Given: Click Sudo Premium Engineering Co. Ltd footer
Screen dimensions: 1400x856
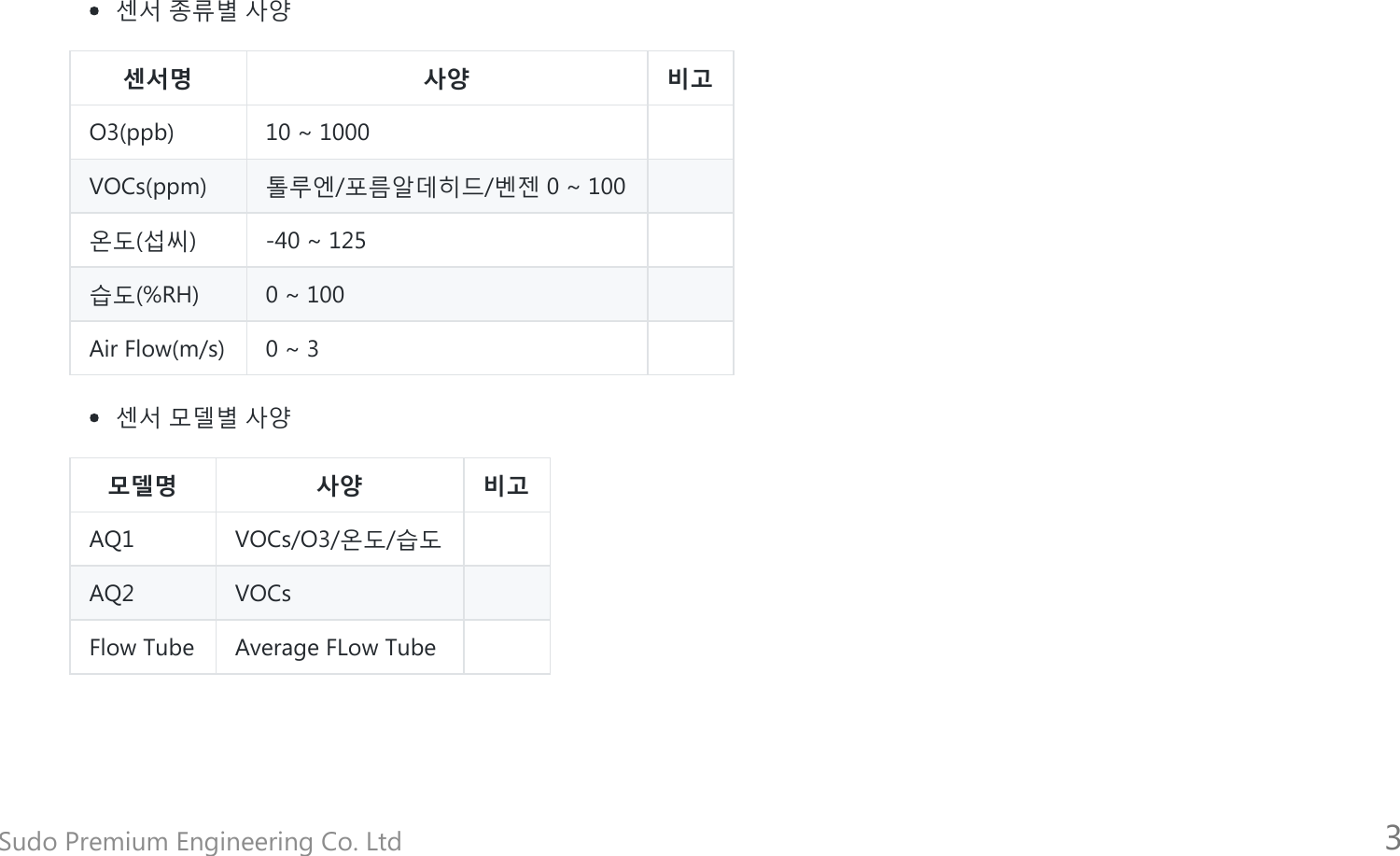Looking at the screenshot, I should (201, 841).
